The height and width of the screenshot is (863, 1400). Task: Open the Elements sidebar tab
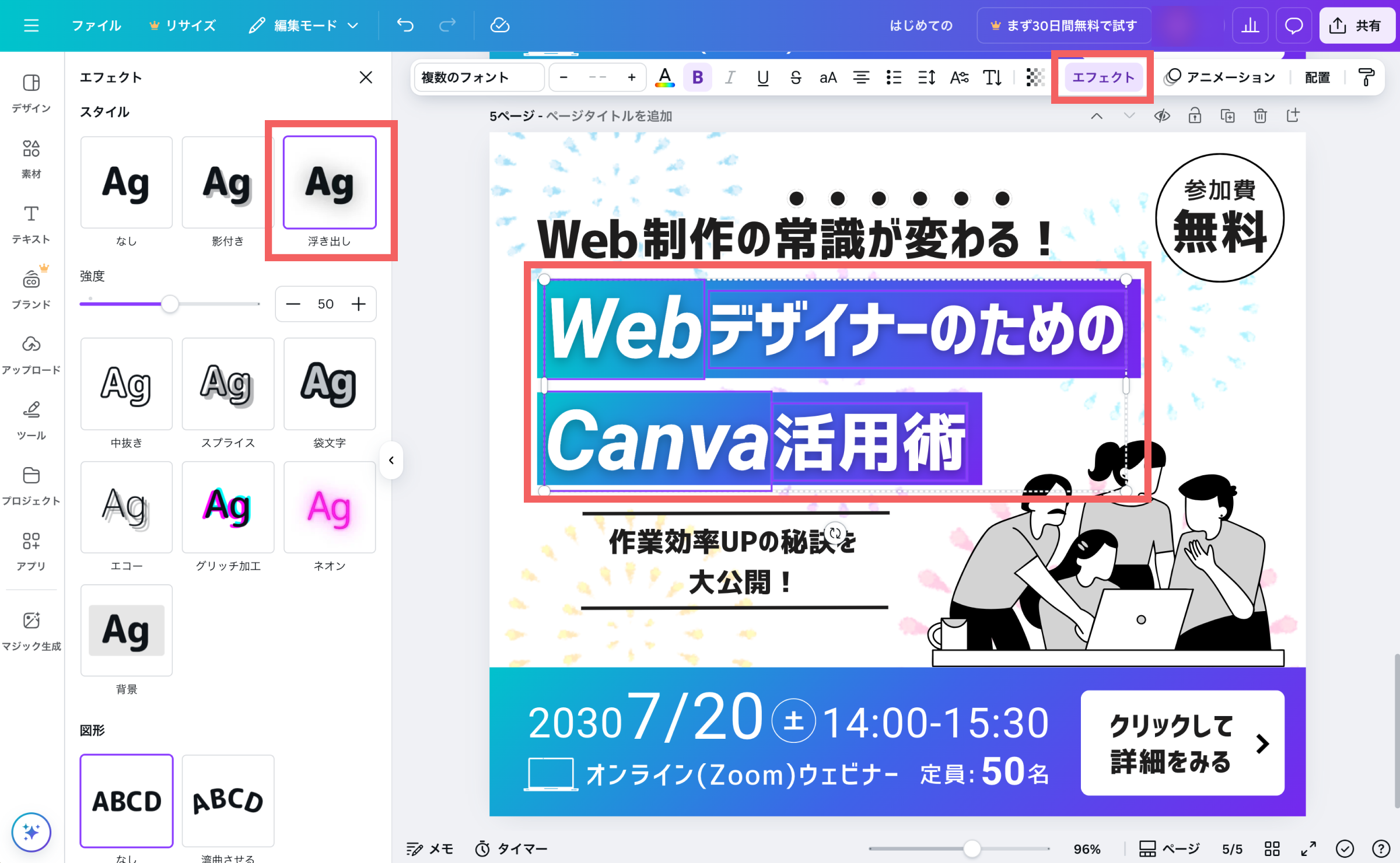(x=31, y=157)
